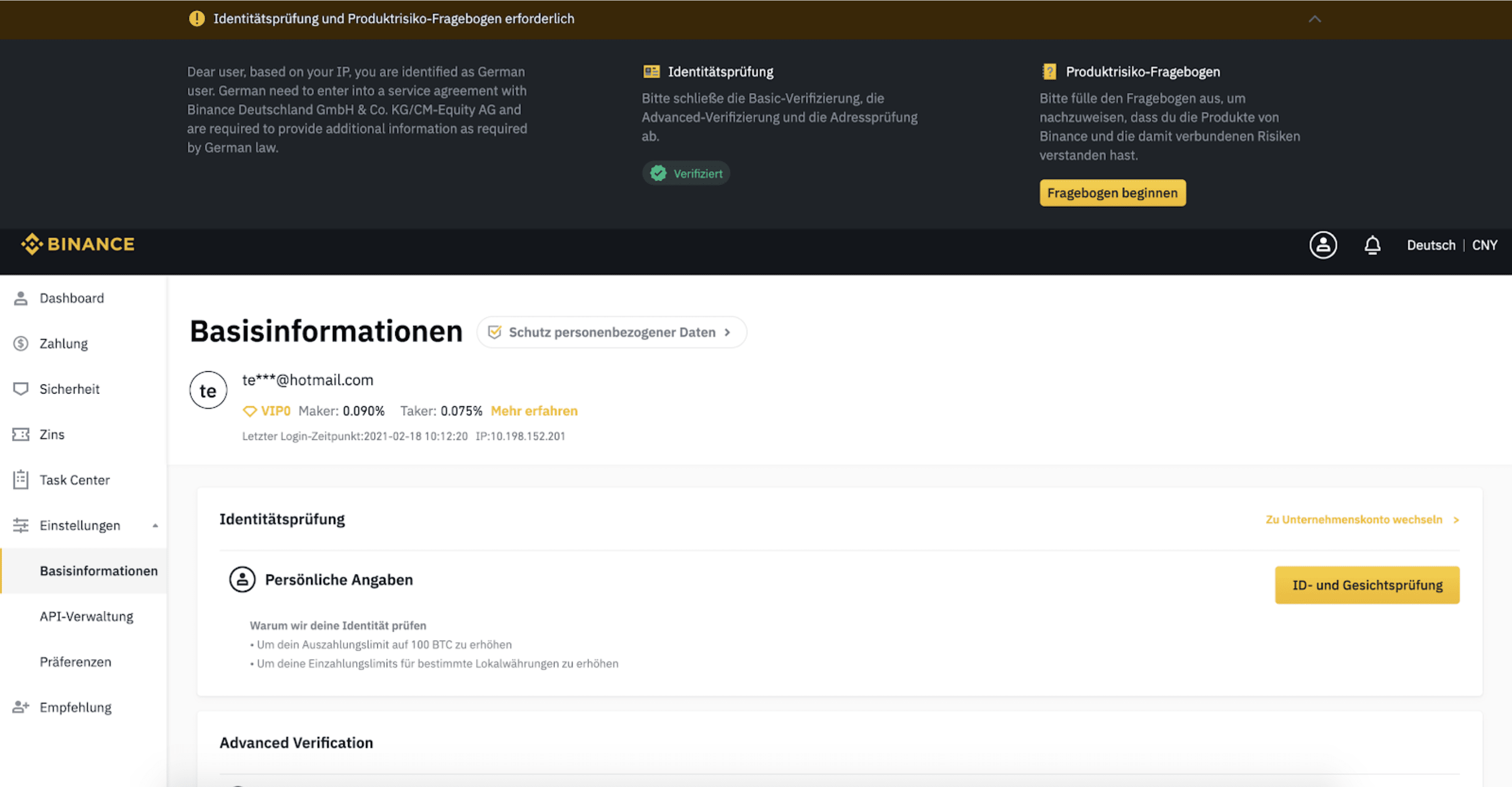Click the Sicherheit shield icon
1512x787 pixels.
click(21, 389)
